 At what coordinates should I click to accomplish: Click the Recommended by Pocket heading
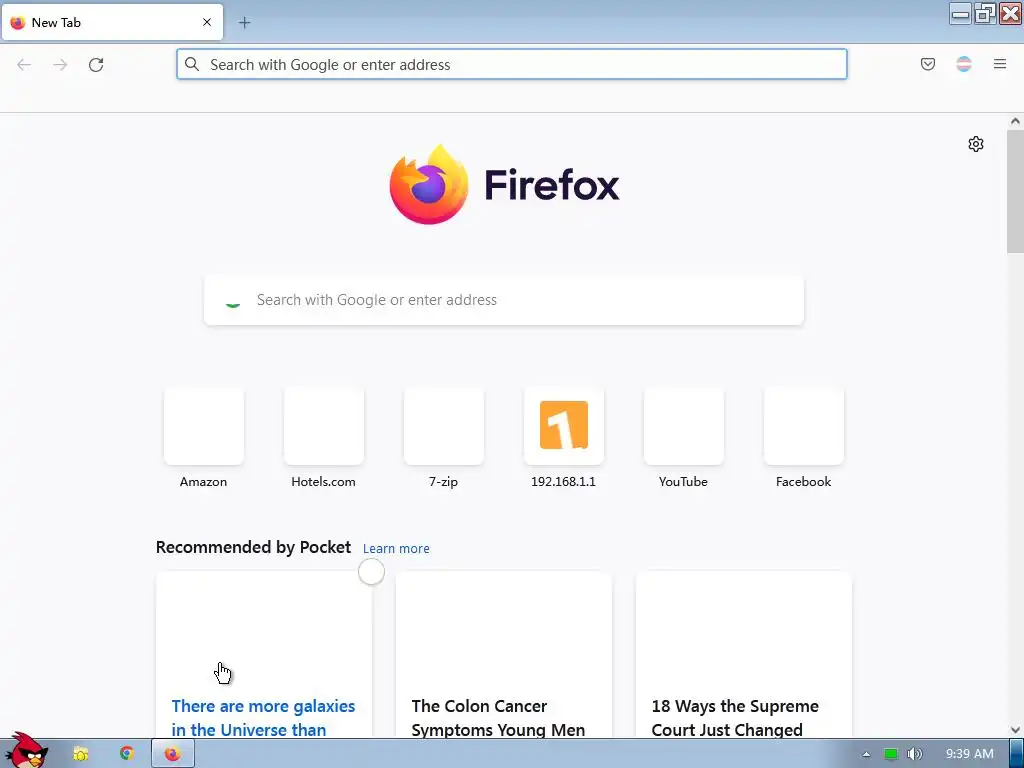click(253, 547)
